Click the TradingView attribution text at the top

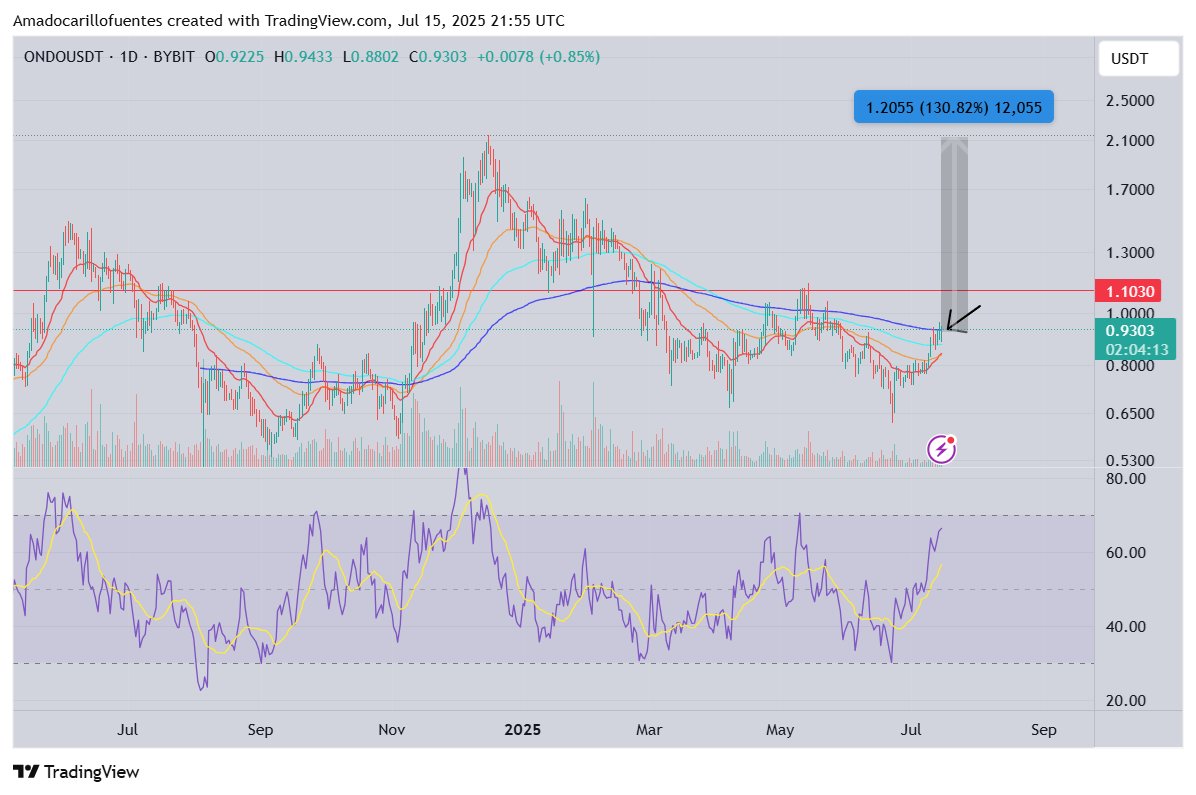click(288, 20)
